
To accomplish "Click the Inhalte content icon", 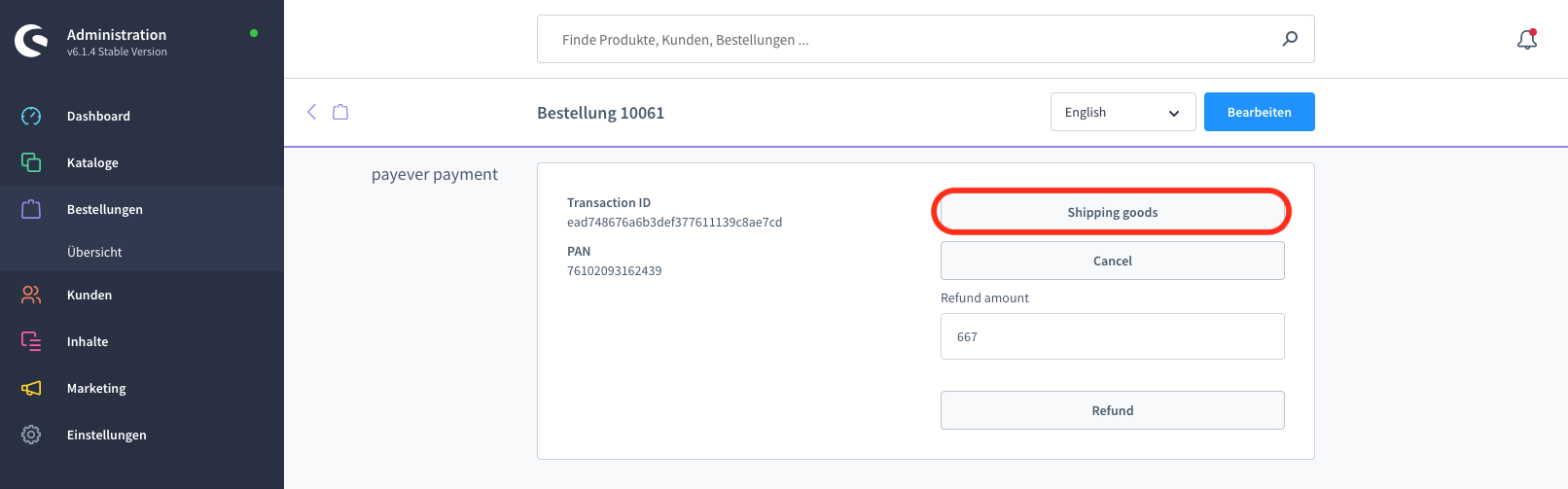I will coord(31,341).
